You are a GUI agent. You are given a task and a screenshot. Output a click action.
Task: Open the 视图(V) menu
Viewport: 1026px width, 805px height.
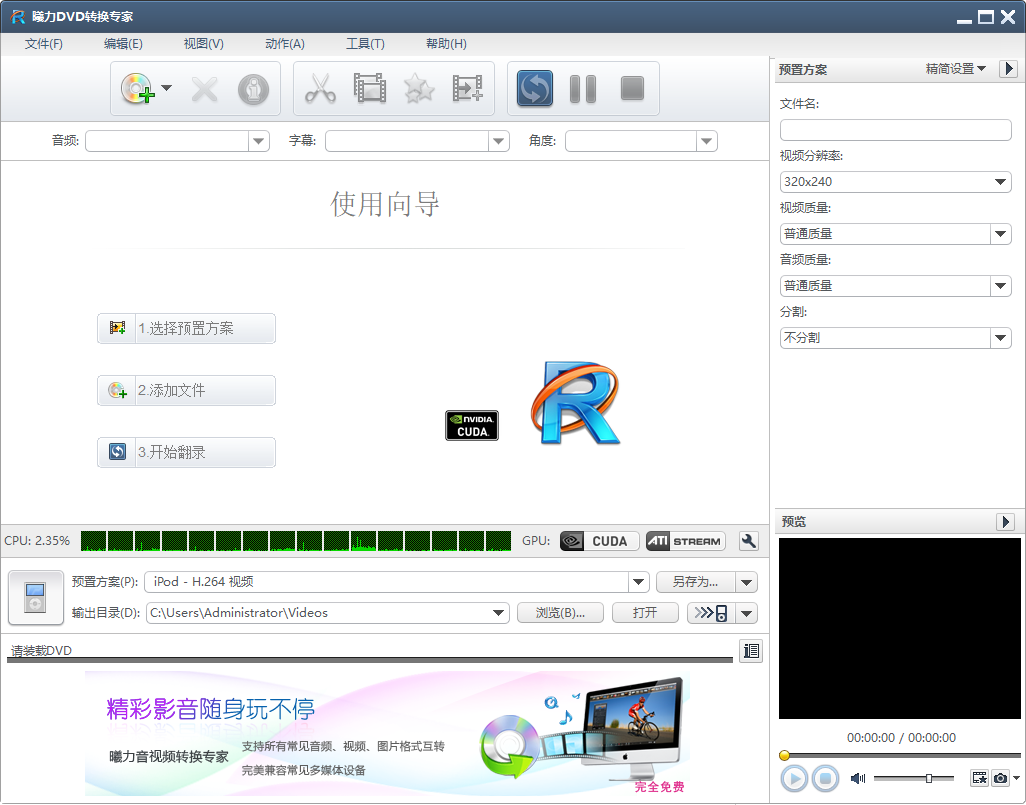click(203, 44)
